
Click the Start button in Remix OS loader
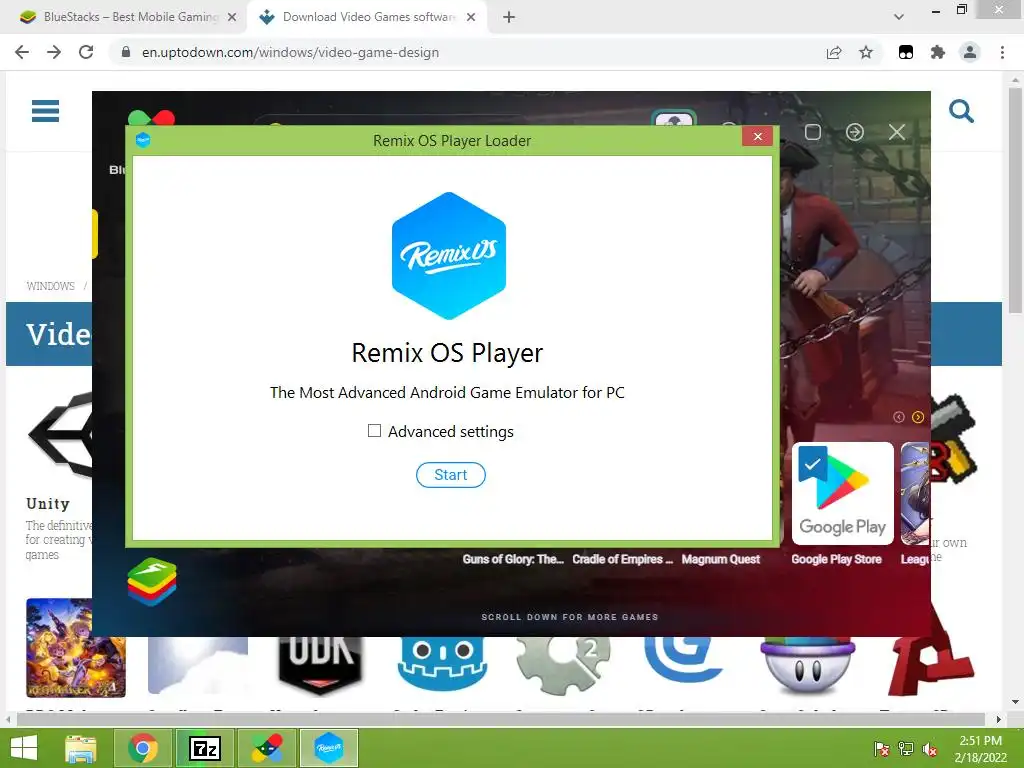(x=451, y=475)
